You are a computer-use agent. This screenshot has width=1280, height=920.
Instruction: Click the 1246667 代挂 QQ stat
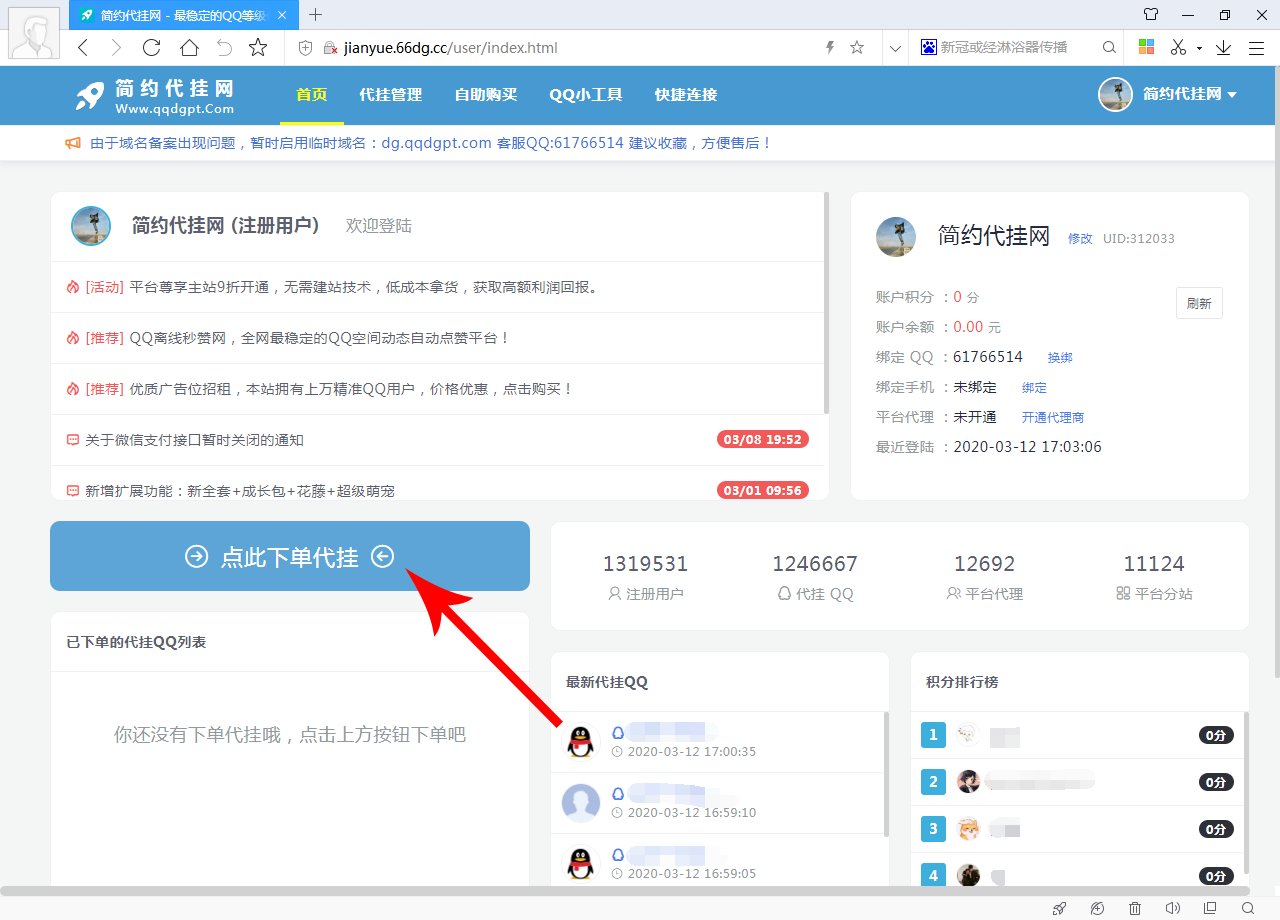pos(815,577)
